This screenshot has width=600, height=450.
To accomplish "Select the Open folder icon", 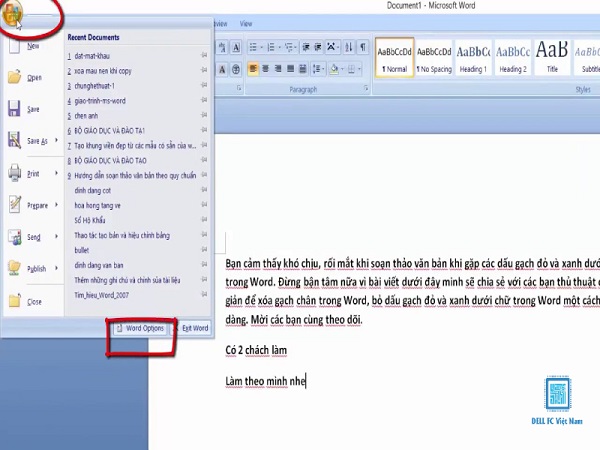I will pos(14,77).
